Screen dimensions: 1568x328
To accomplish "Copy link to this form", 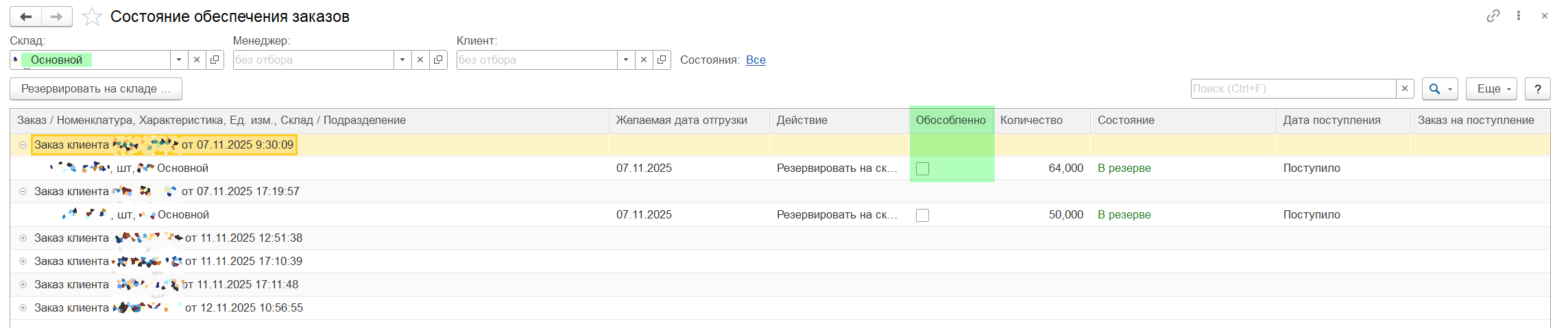I will (x=1493, y=16).
